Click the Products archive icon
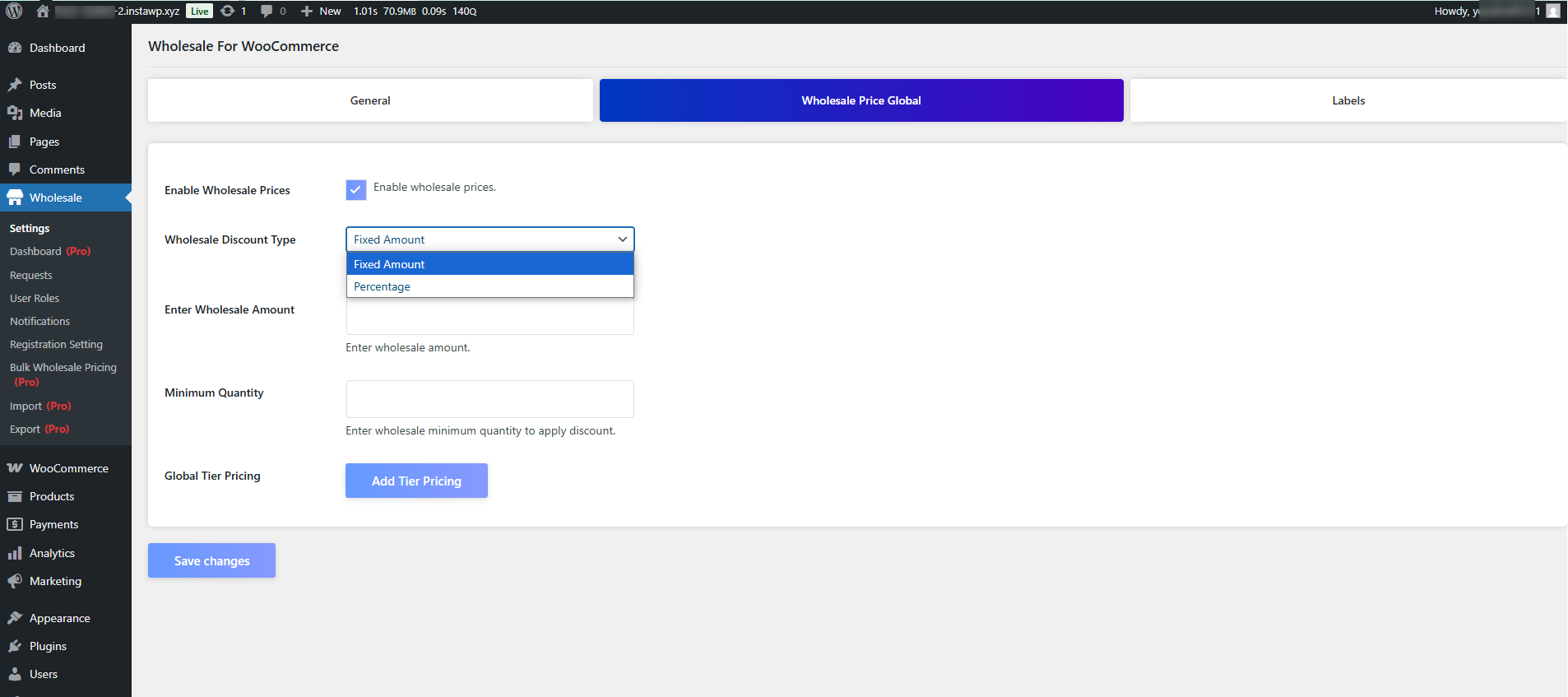The image size is (1568, 697). click(15, 496)
